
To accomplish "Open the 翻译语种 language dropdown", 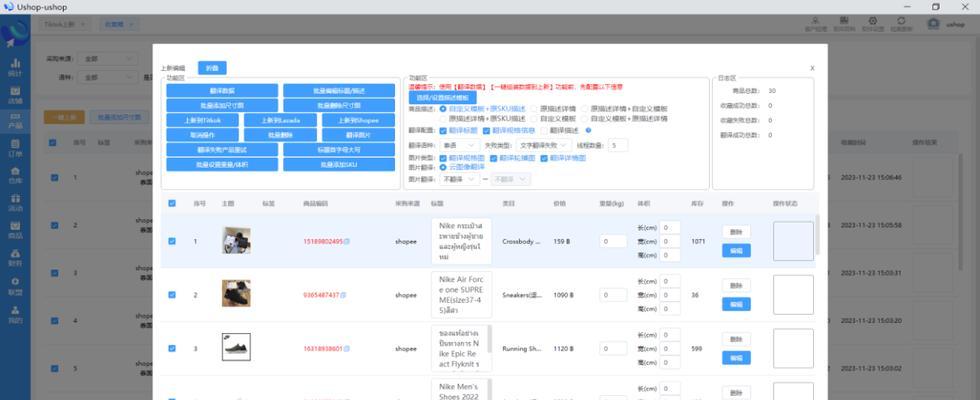I will pos(459,145).
